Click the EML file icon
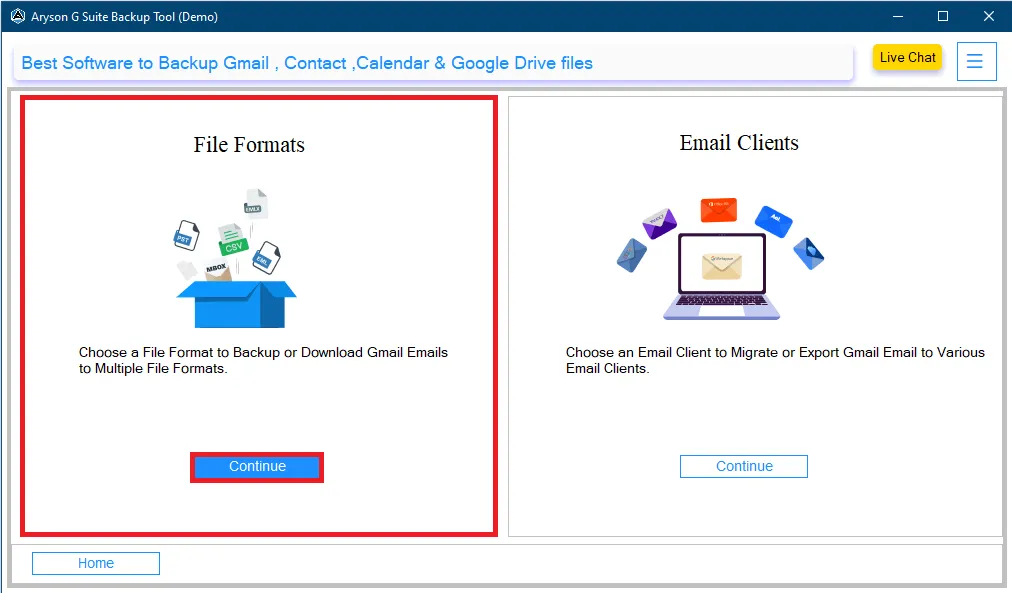This screenshot has height=593, width=1012. click(x=265, y=258)
